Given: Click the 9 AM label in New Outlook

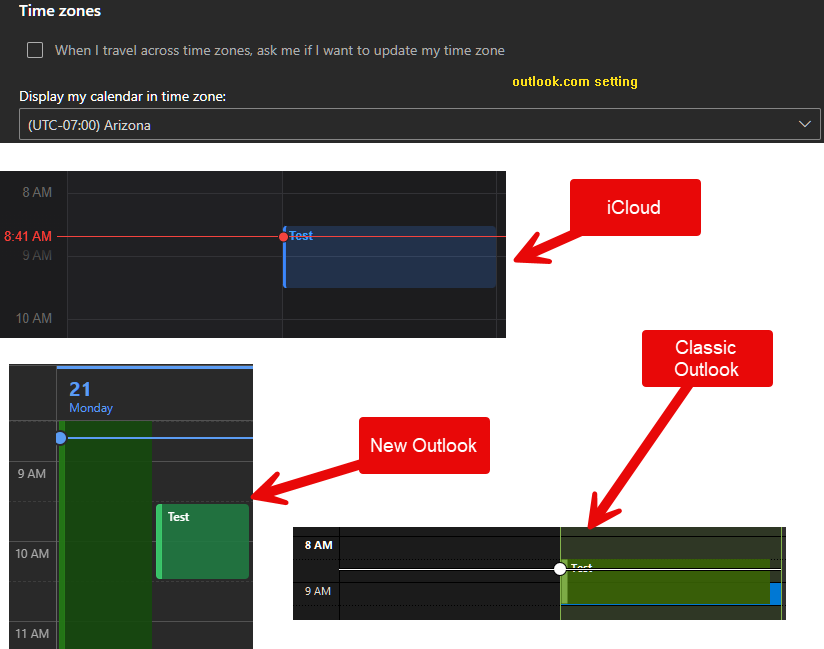Looking at the screenshot, I should pos(32,473).
